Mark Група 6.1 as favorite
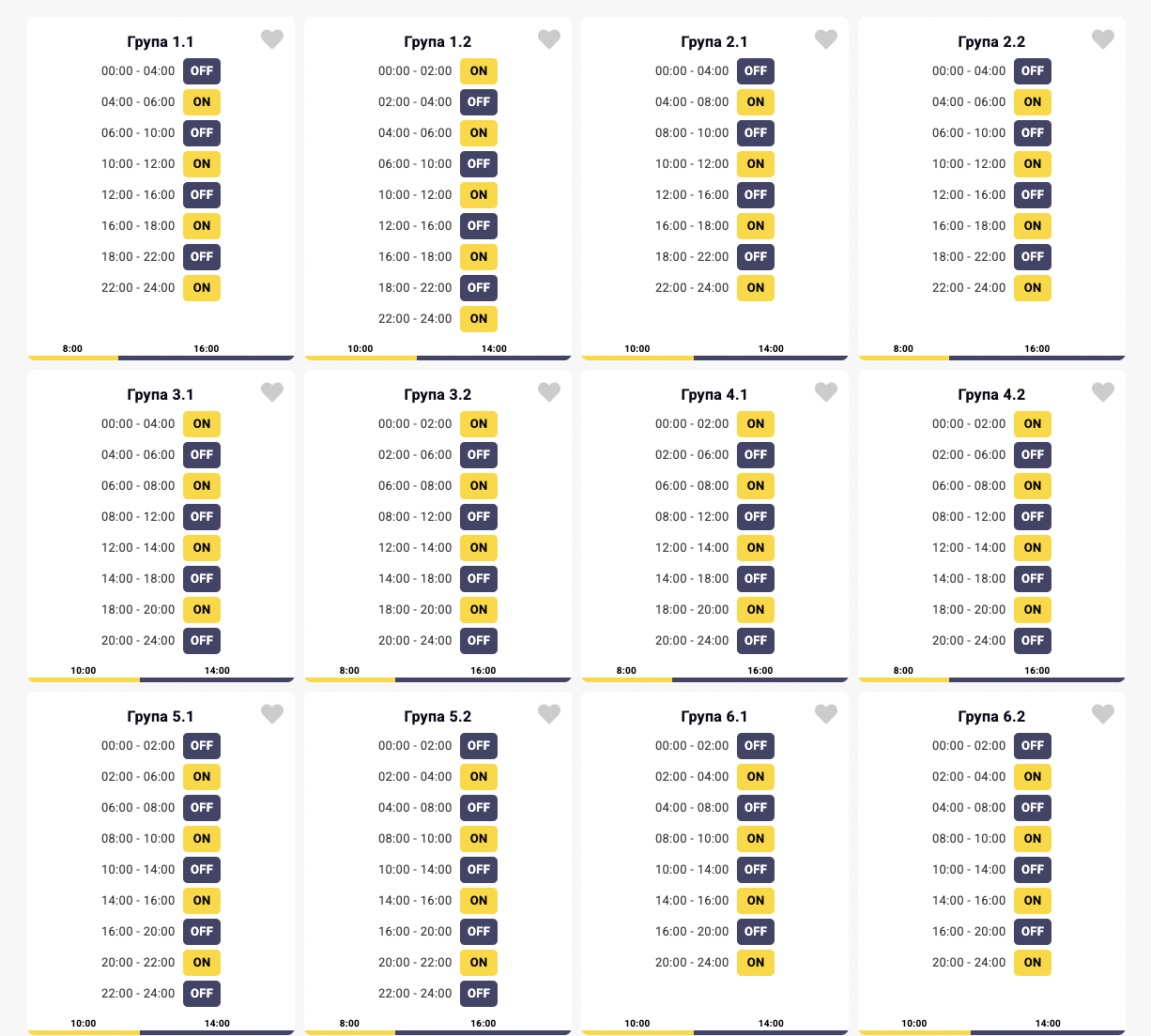Image resolution: width=1151 pixels, height=1036 pixels. pyautogui.click(x=825, y=714)
